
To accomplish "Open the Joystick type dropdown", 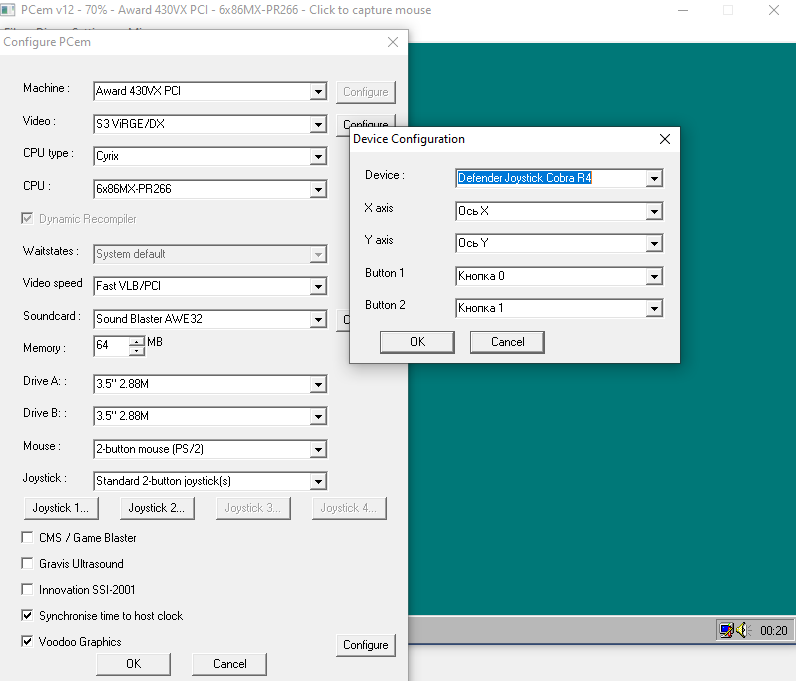I will pyautogui.click(x=318, y=481).
